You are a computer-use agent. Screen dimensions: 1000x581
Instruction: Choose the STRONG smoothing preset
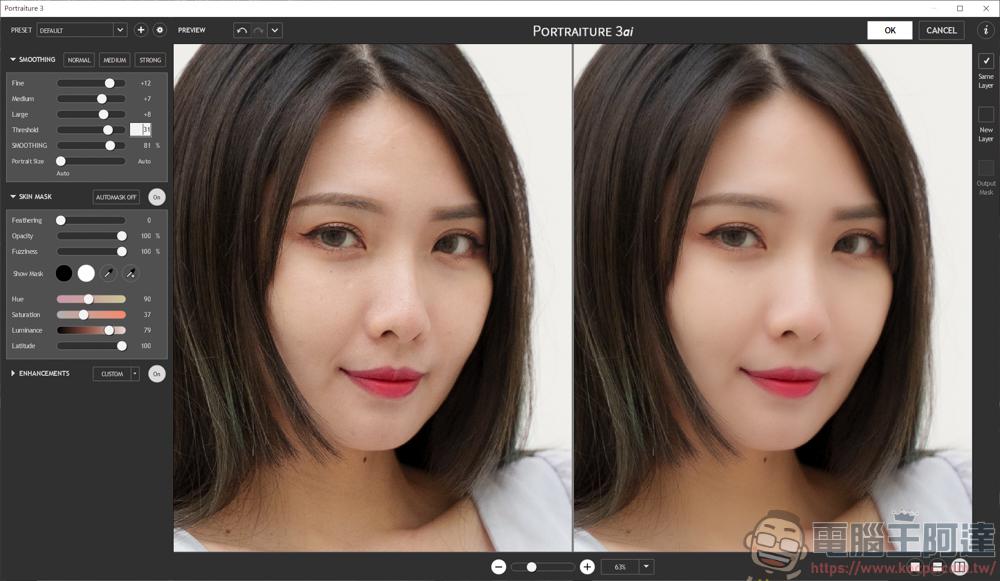[150, 60]
